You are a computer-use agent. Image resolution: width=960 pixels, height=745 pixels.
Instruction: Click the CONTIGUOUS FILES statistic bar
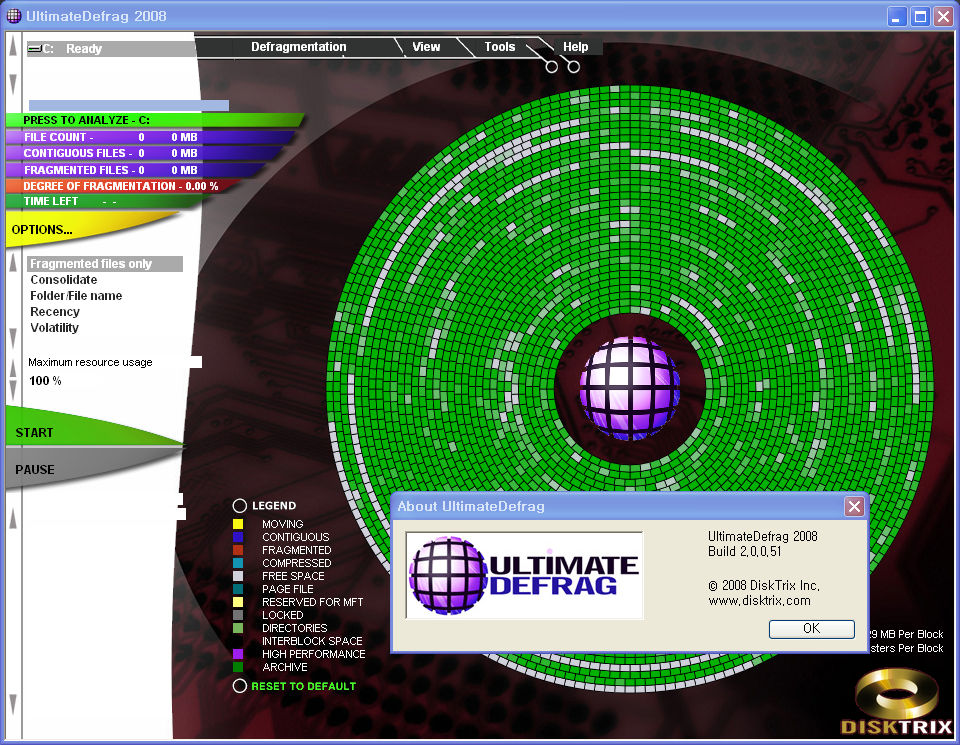(144, 153)
